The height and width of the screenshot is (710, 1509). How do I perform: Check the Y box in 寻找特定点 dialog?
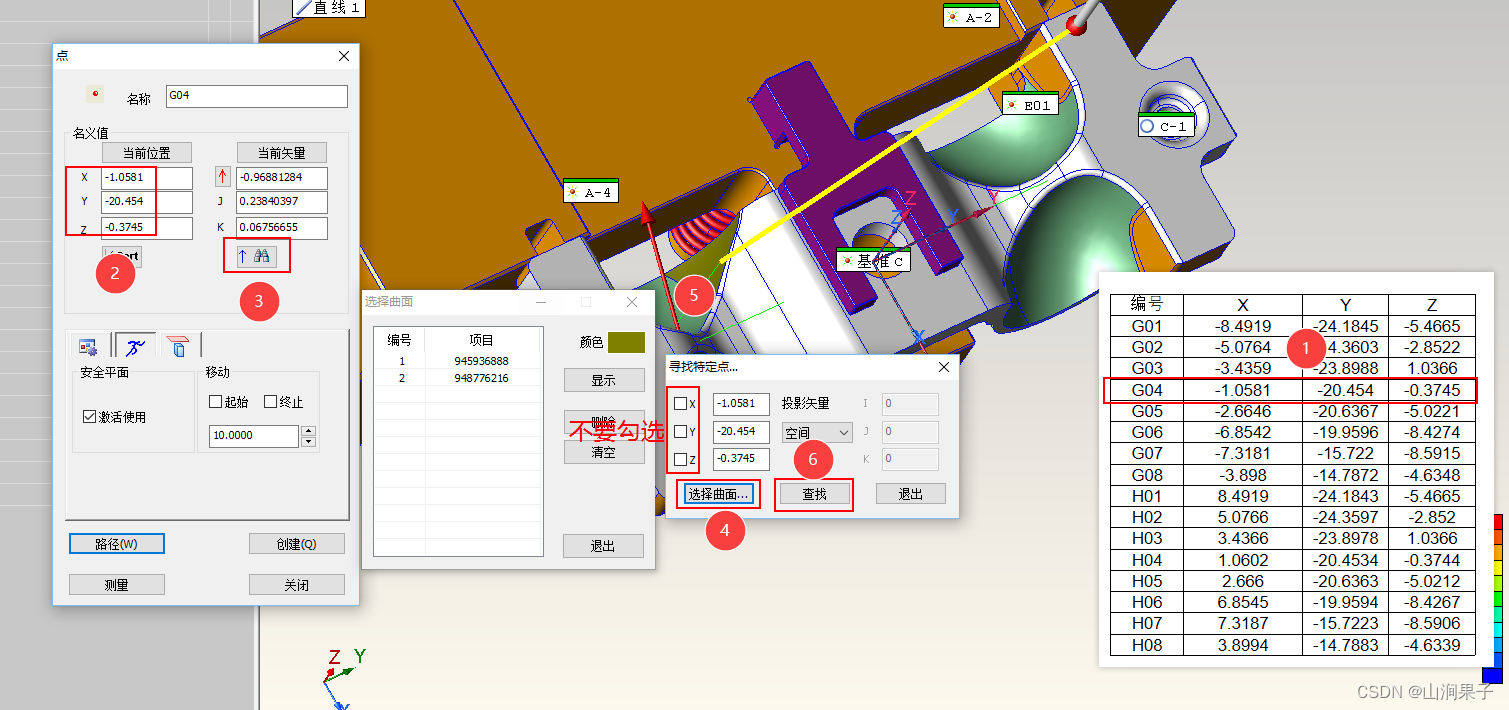(x=680, y=432)
